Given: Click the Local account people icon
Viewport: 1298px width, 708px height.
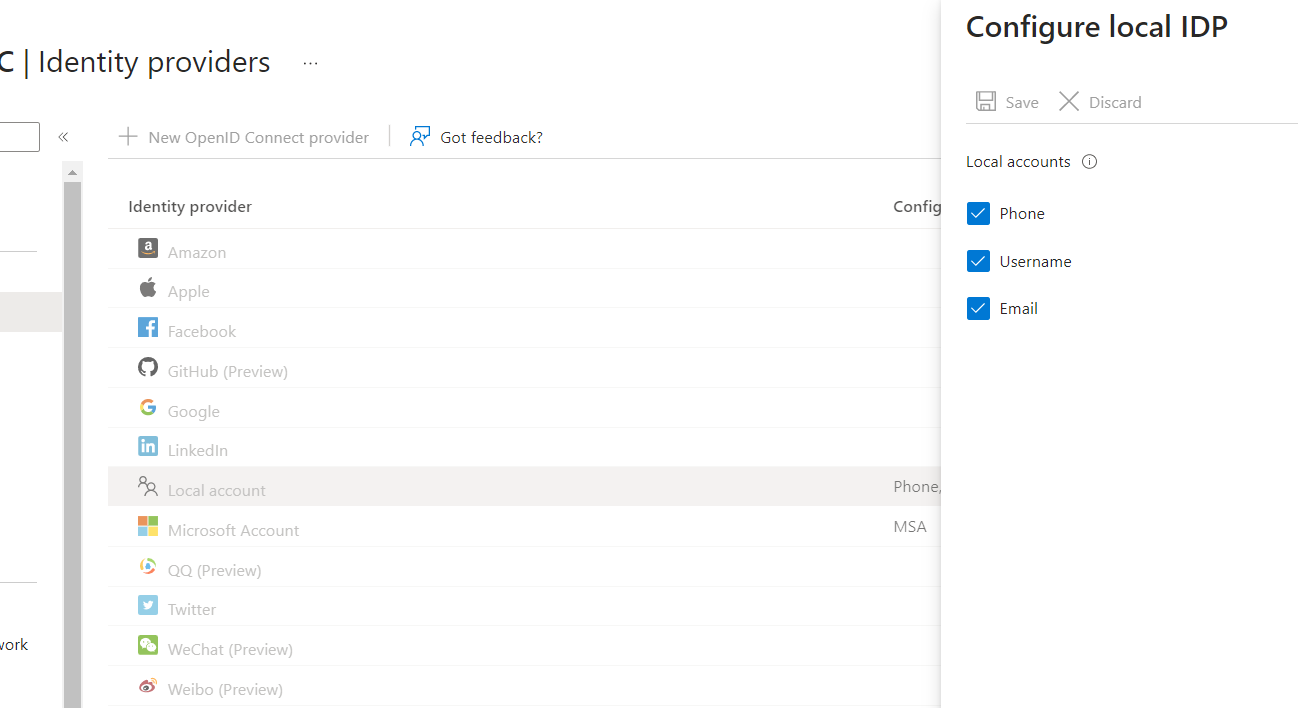Looking at the screenshot, I should point(148,487).
